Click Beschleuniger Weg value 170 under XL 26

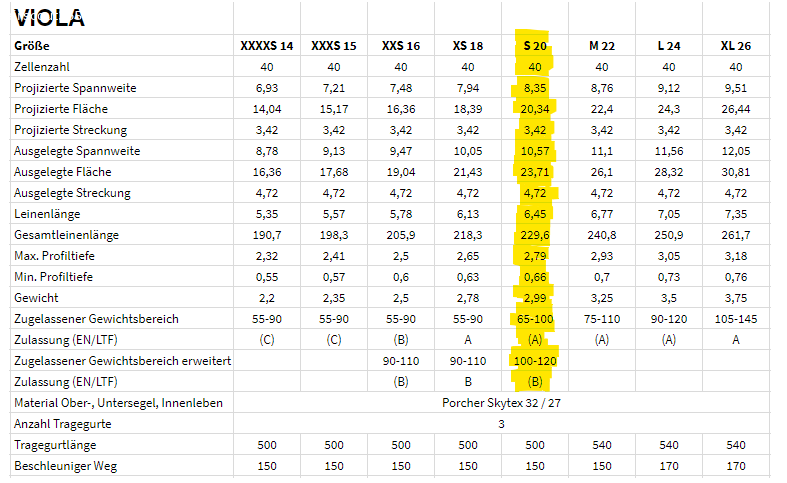736,466
